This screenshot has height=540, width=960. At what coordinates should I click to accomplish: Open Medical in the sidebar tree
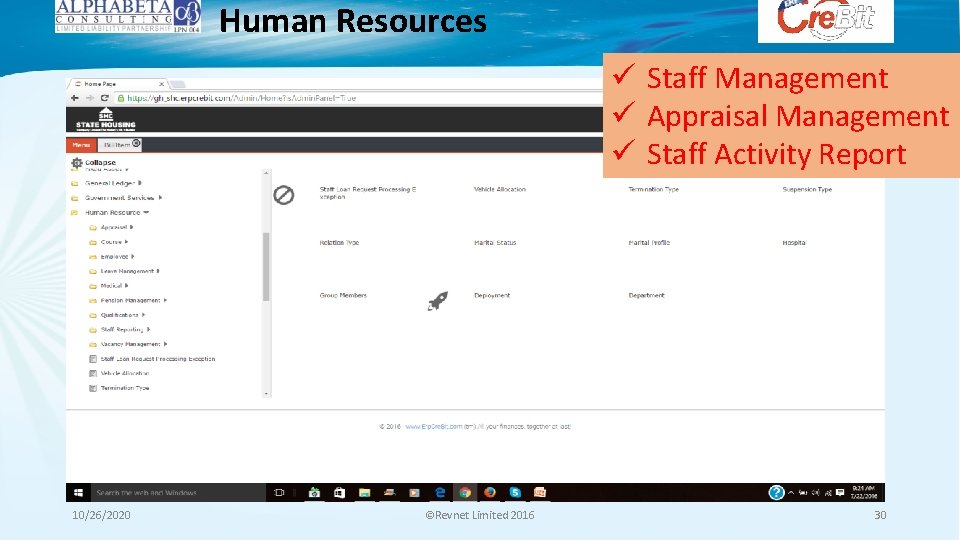click(111, 286)
